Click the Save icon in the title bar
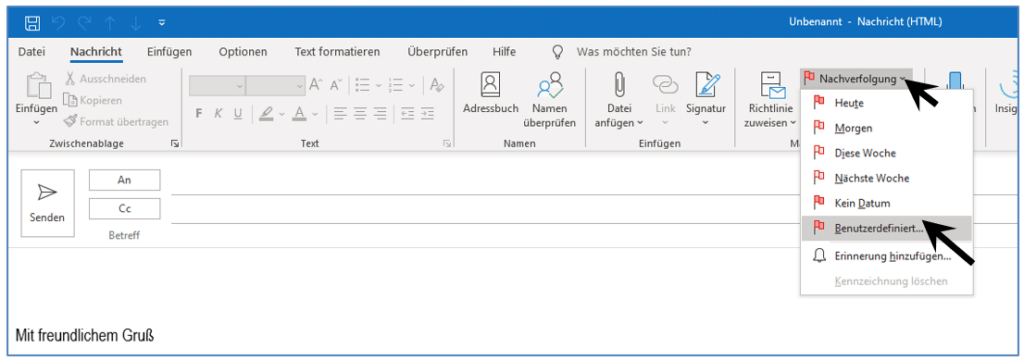 click(32, 23)
